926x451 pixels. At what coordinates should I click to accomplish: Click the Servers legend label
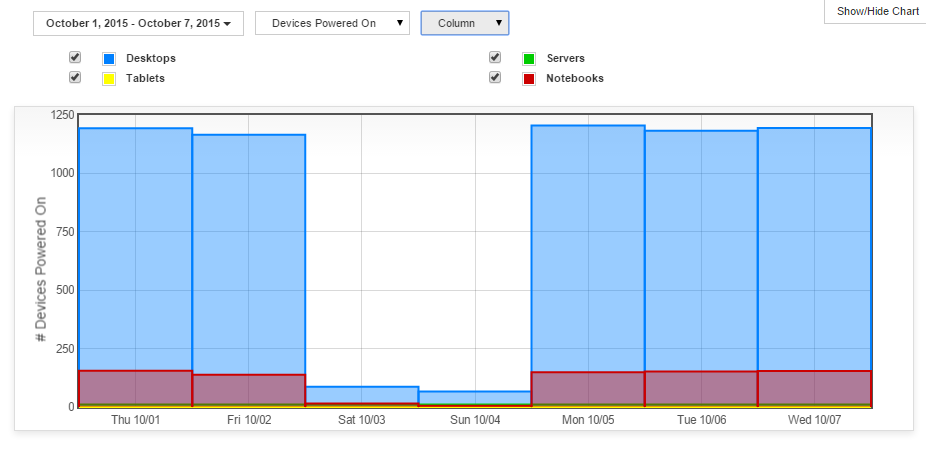point(565,59)
